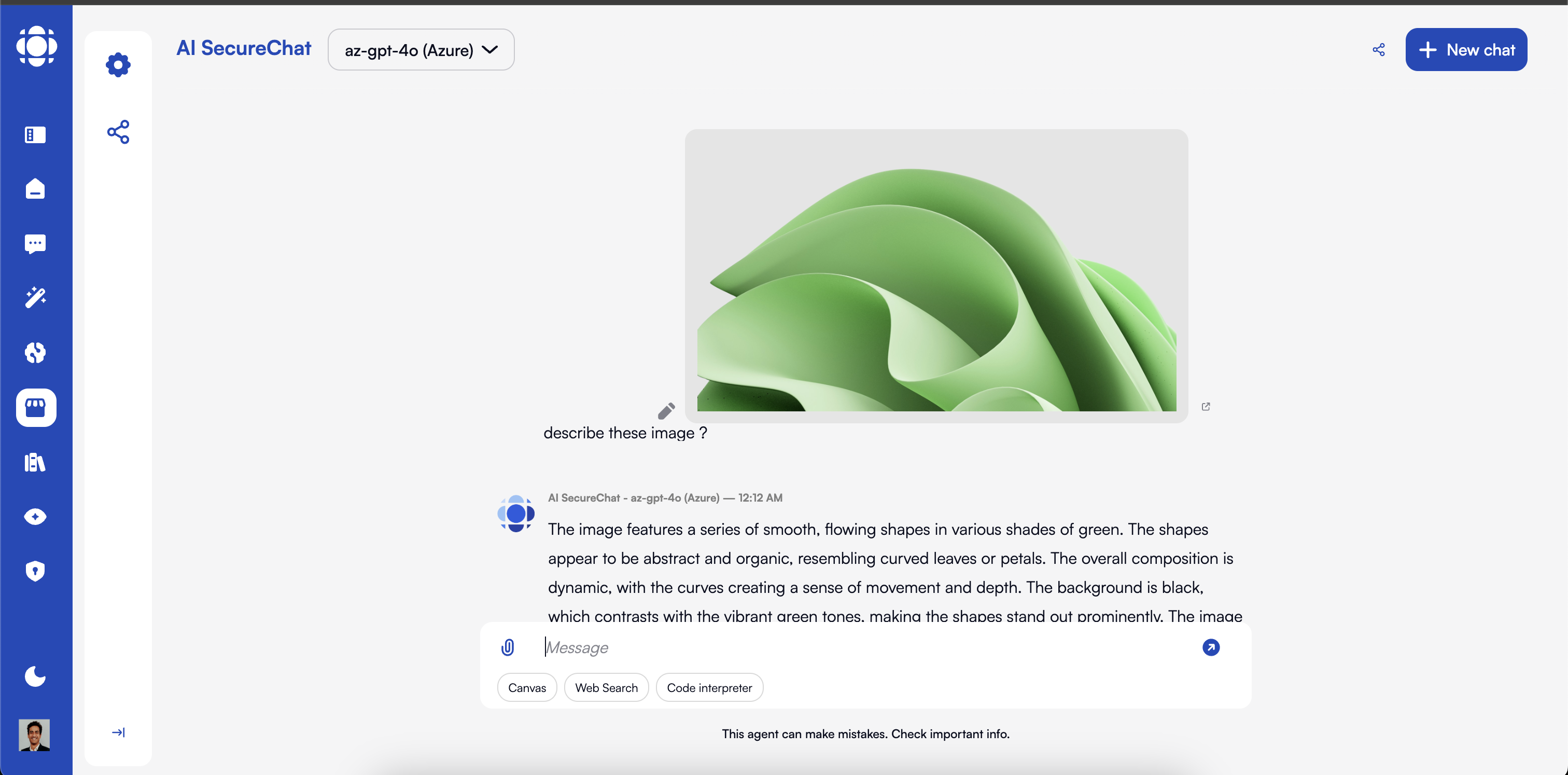Expand the collapsed side panel arrow
Image resolution: width=1568 pixels, height=775 pixels.
pyautogui.click(x=118, y=732)
